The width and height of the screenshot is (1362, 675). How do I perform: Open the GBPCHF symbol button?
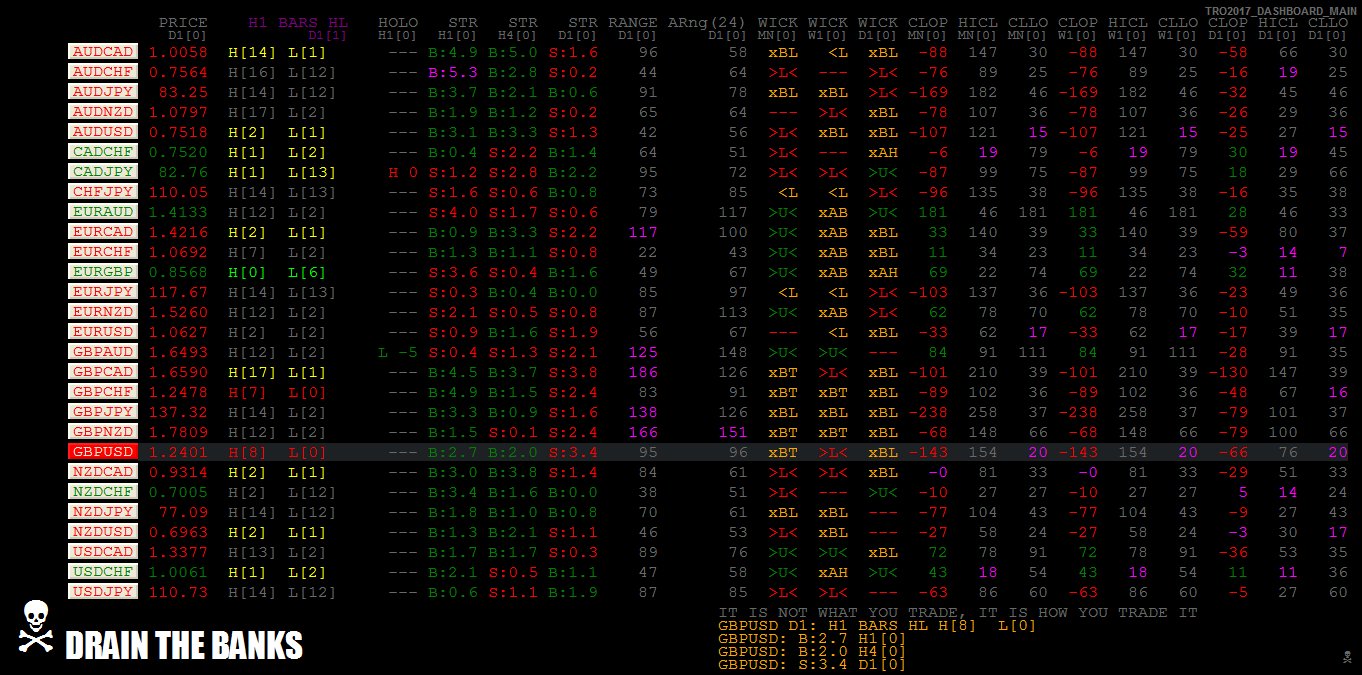click(103, 391)
